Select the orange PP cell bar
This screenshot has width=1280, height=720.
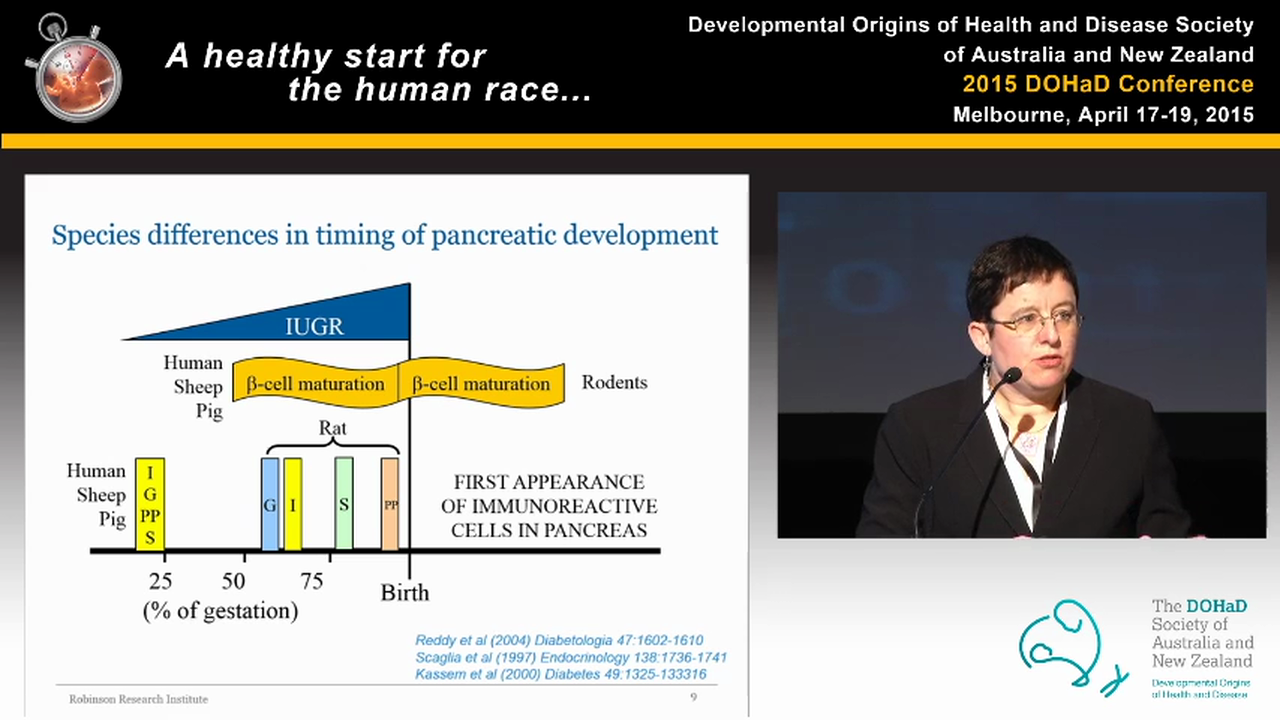click(390, 505)
